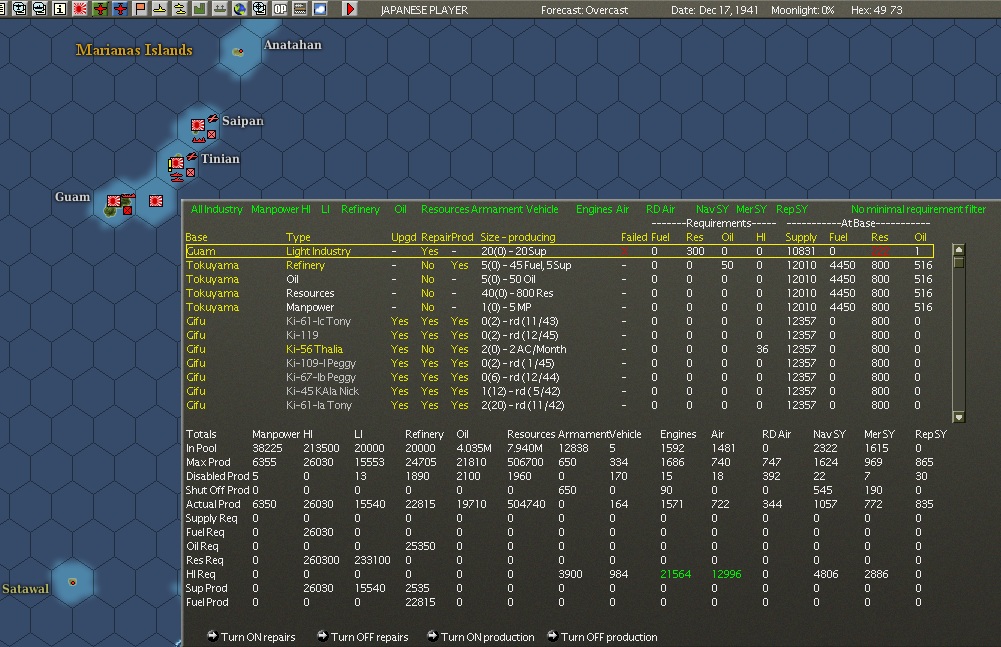Click Turn ON production
1001x647 pixels.
coord(481,637)
